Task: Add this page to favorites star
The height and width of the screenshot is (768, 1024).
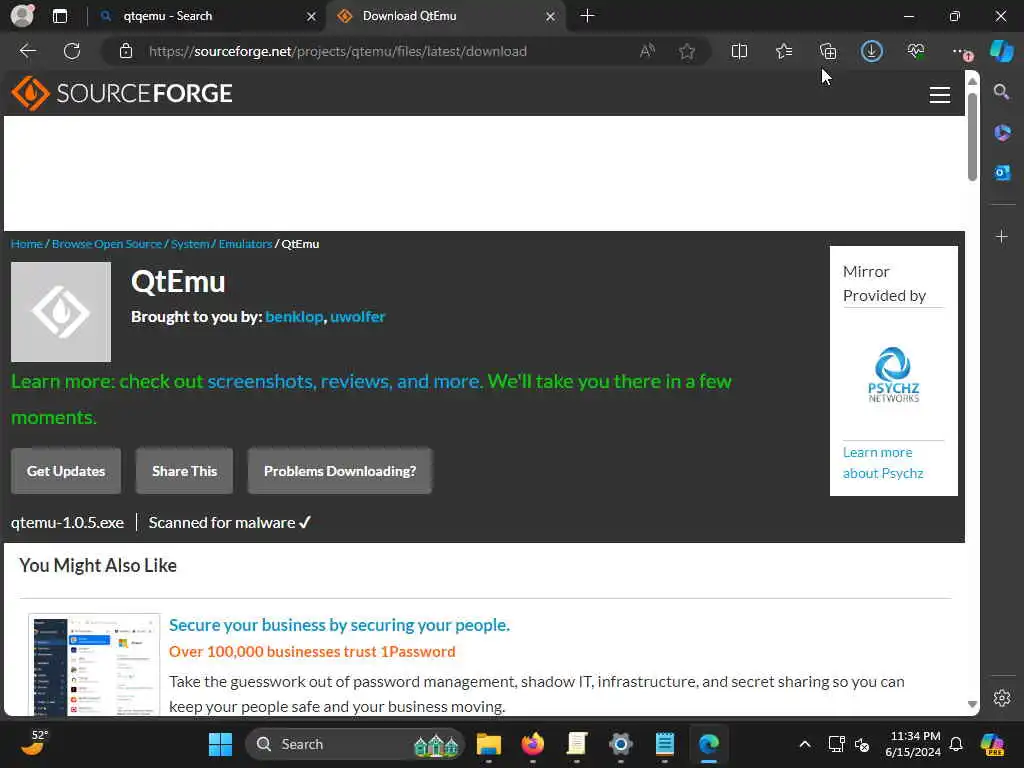Action: point(686,51)
